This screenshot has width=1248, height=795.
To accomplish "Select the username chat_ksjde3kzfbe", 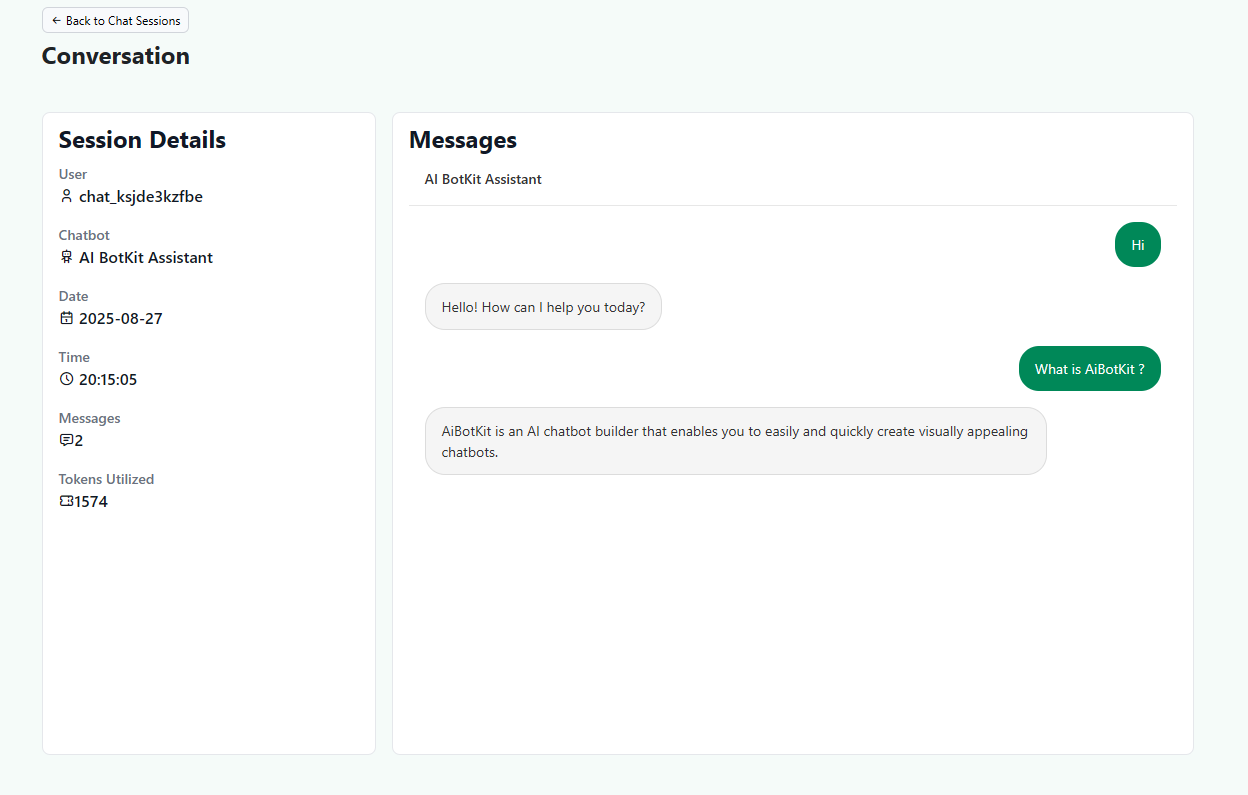I will pos(140,196).
